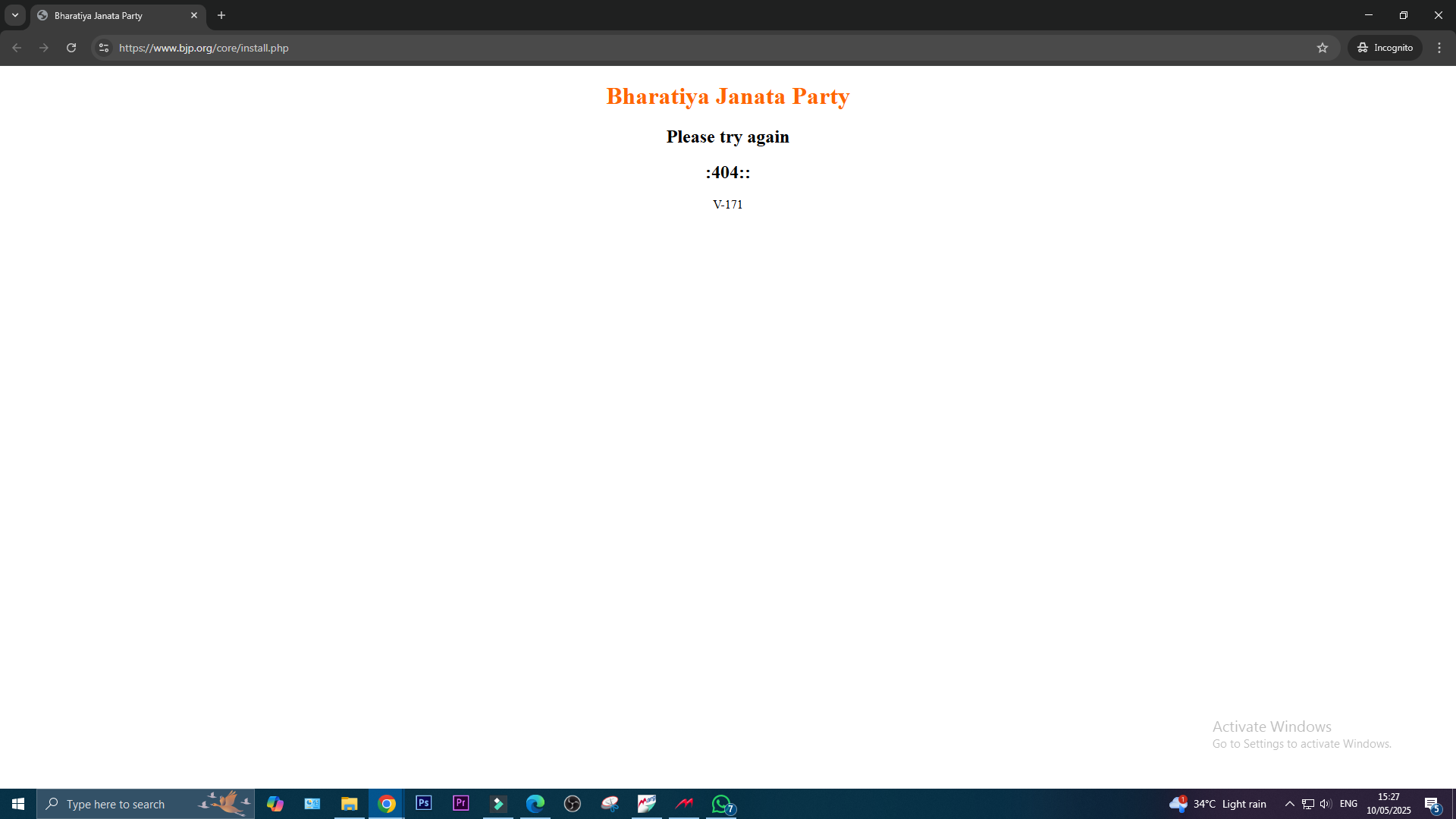Open File Explorer from taskbar
Image resolution: width=1456 pixels, height=819 pixels.
(349, 803)
